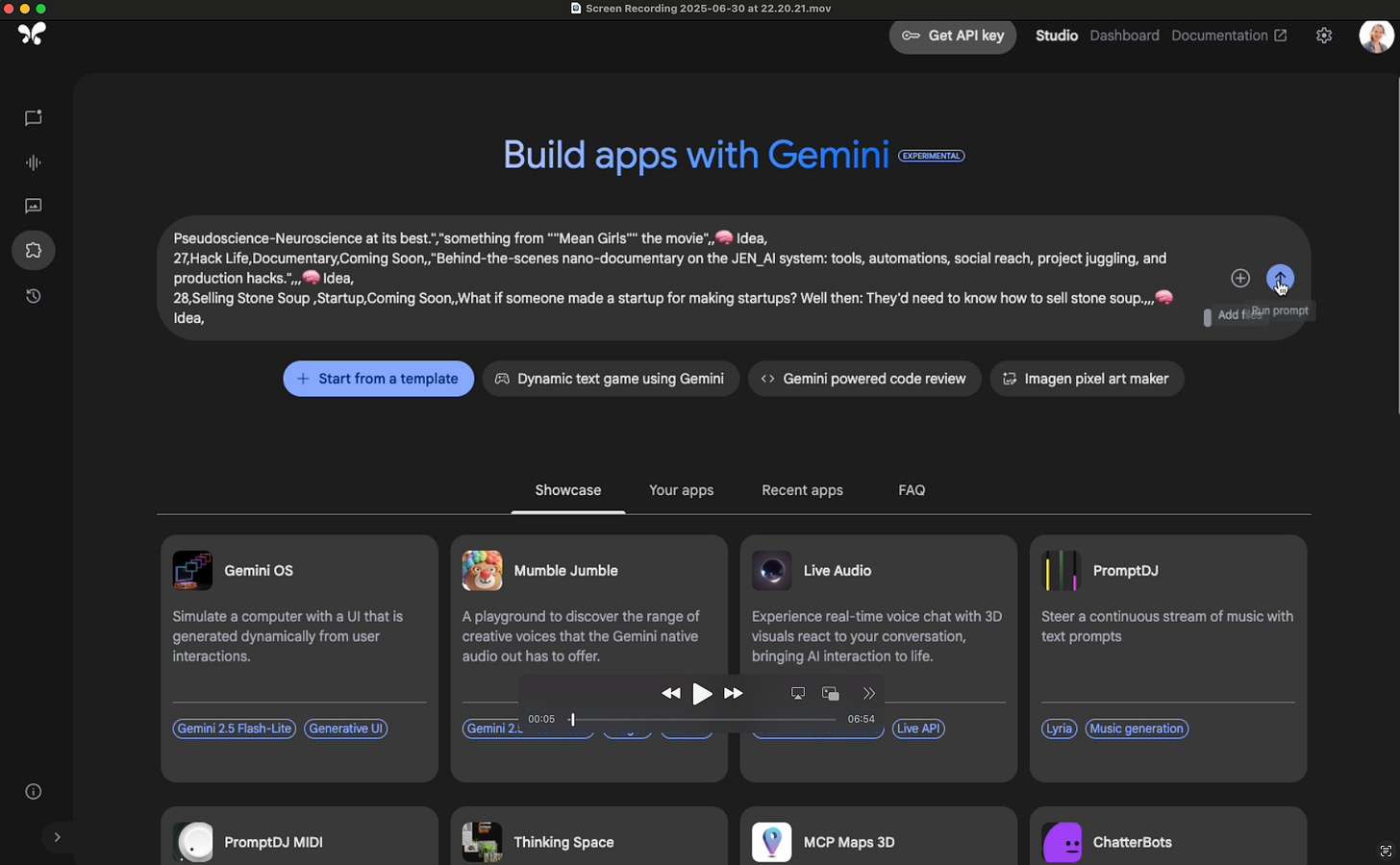
Task: Choose Gemini powered code review template
Action: pyautogui.click(x=863, y=379)
